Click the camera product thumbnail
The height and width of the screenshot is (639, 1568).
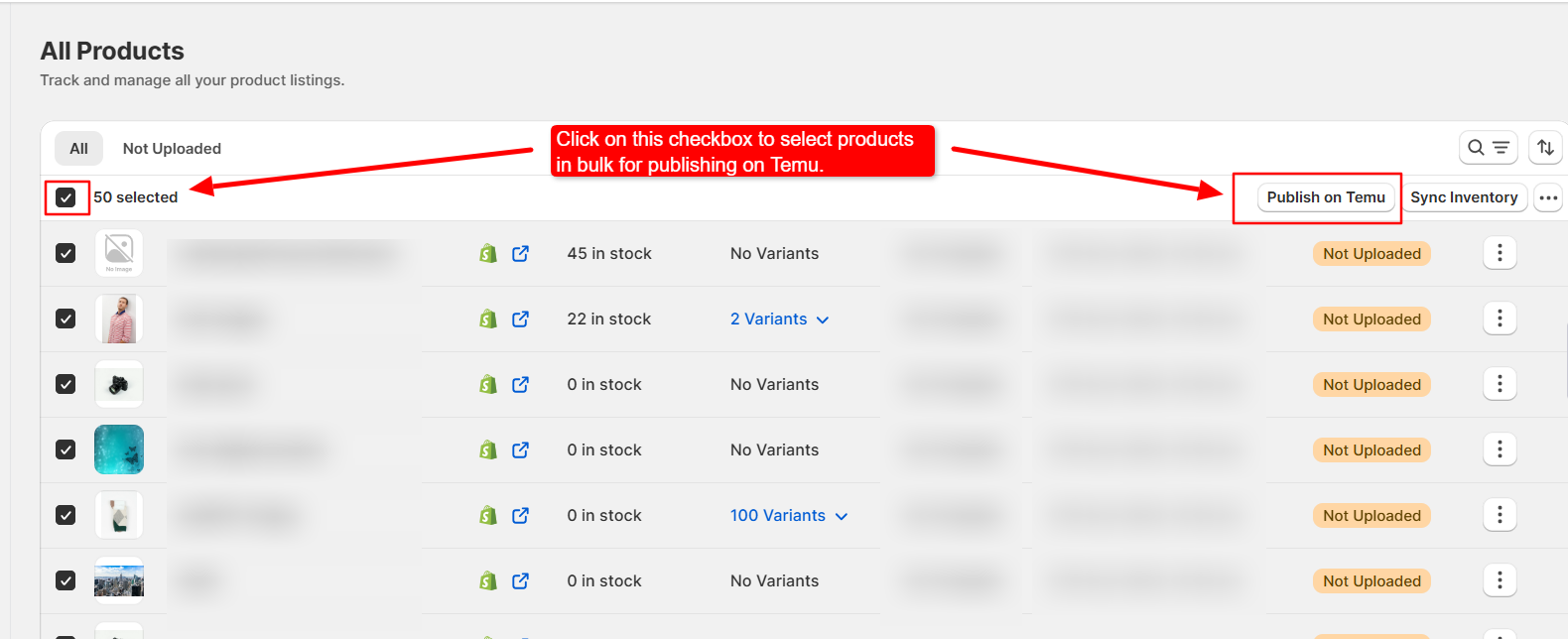click(x=119, y=384)
